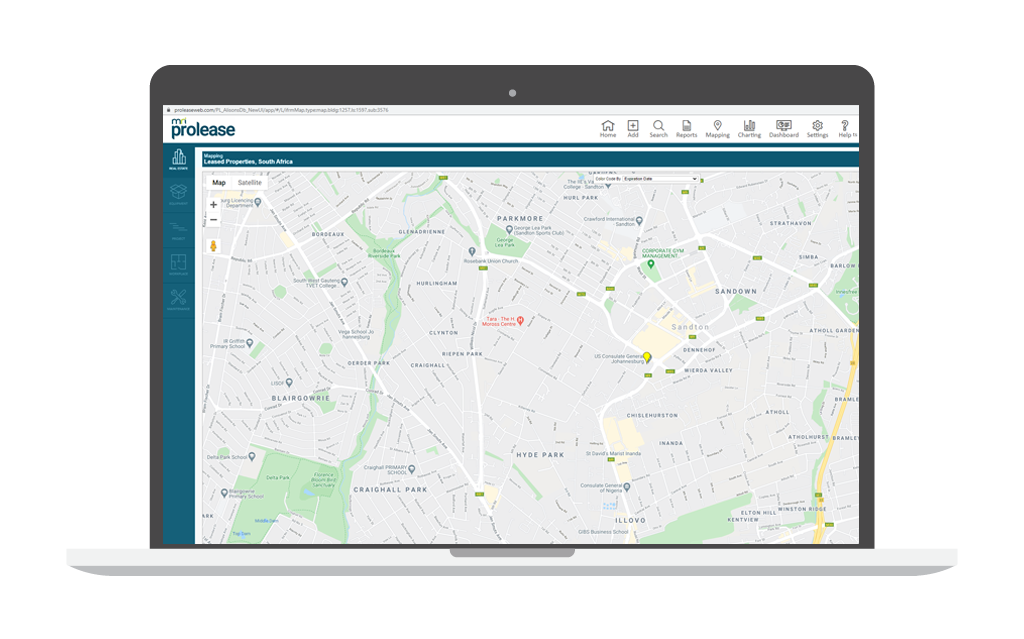
Task: Click the HURLINGHAM label on map
Action: [x=437, y=284]
